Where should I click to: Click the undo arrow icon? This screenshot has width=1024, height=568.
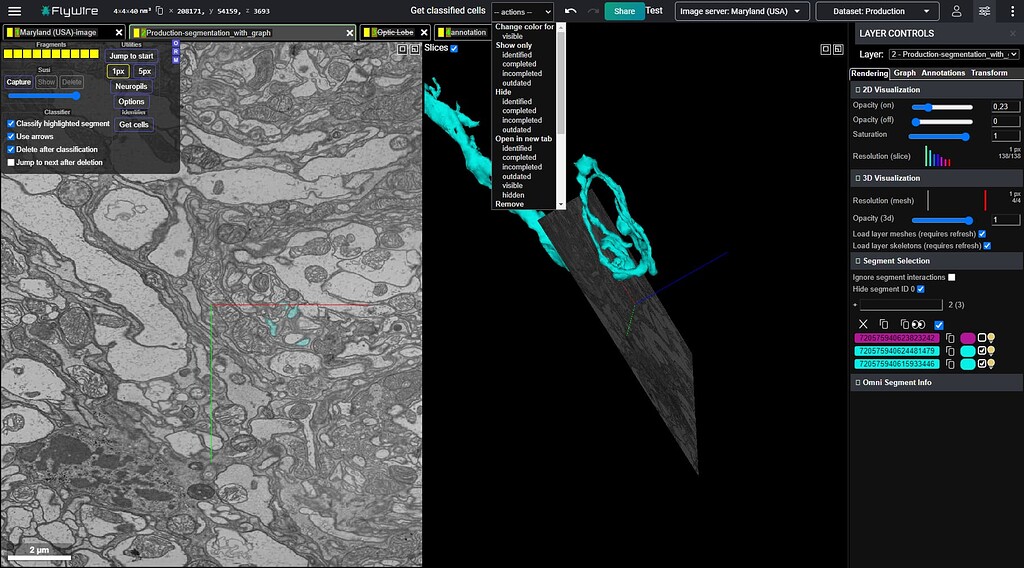(x=570, y=11)
